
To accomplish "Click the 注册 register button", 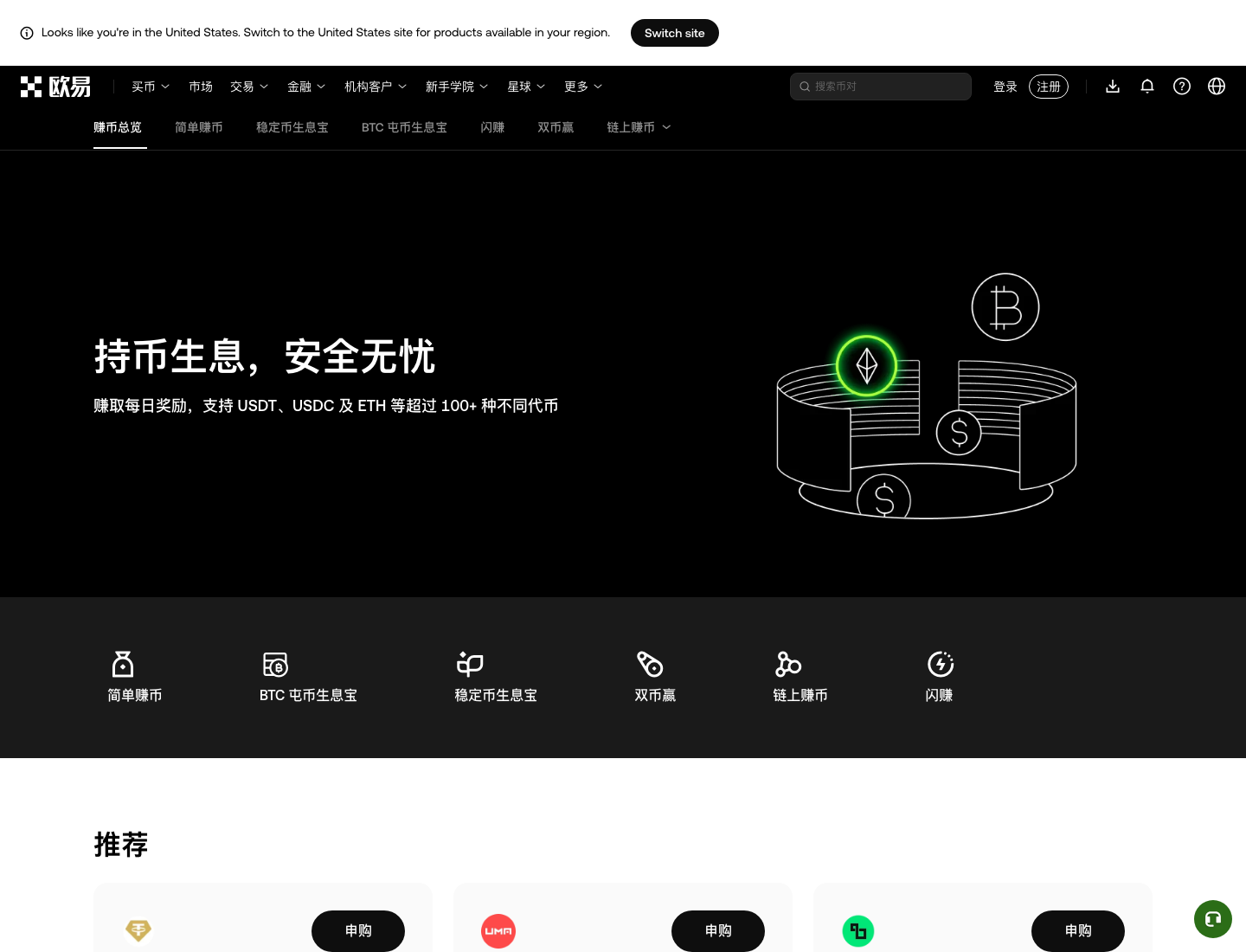I will pyautogui.click(x=1049, y=87).
